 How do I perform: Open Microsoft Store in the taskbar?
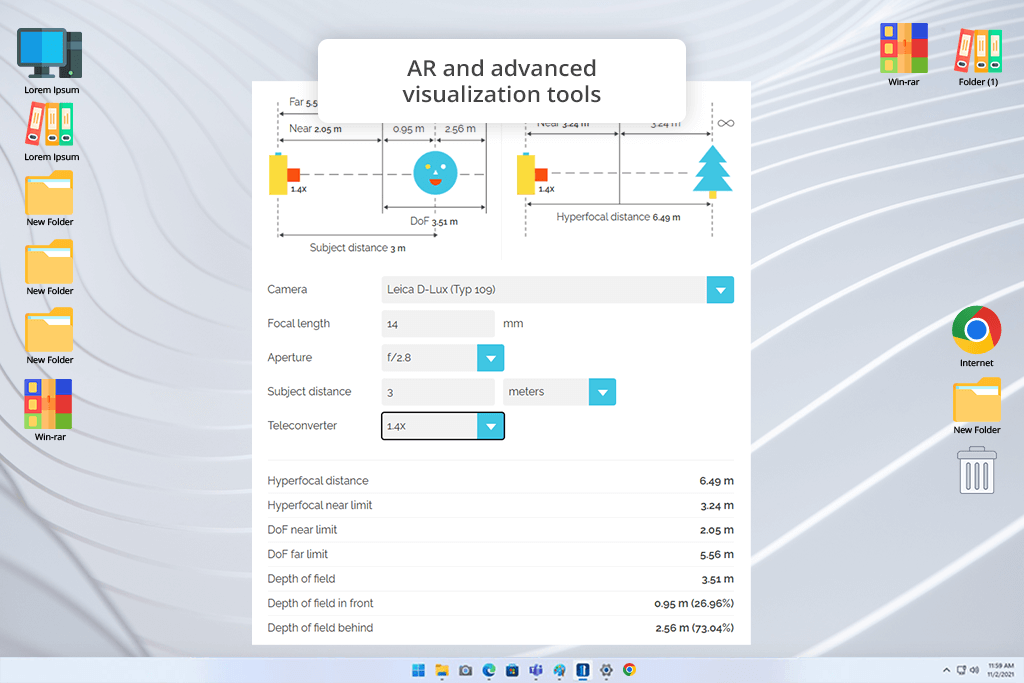[513, 670]
